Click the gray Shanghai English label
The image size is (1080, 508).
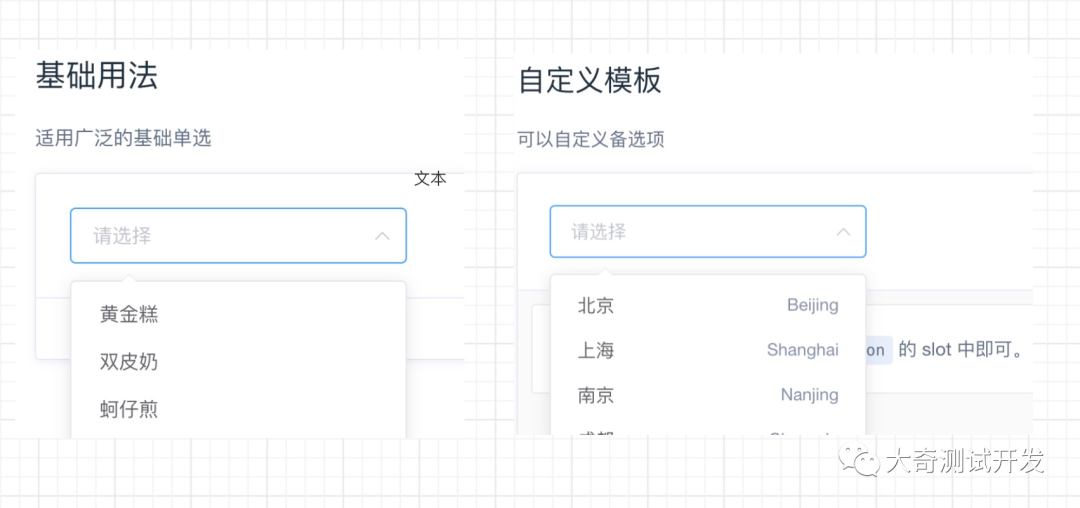802,350
